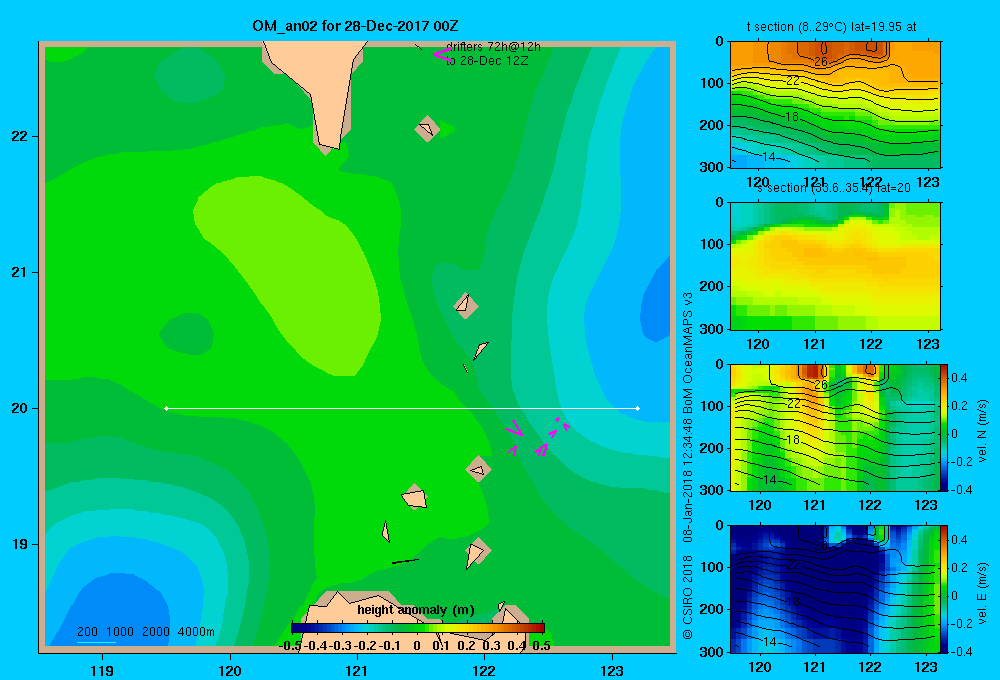Click depth label 100 on temperature section
Image resolution: width=1000 pixels, height=680 pixels.
[712, 83]
